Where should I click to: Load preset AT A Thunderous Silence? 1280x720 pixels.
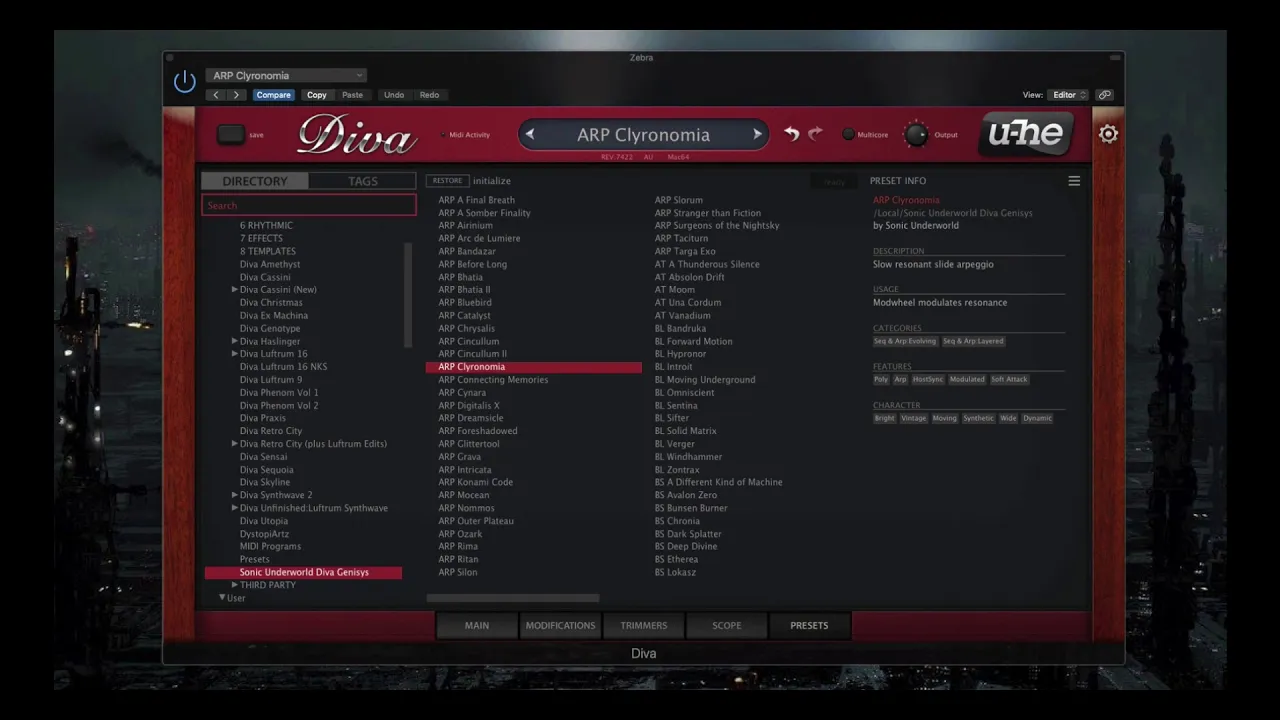pyautogui.click(x=707, y=265)
